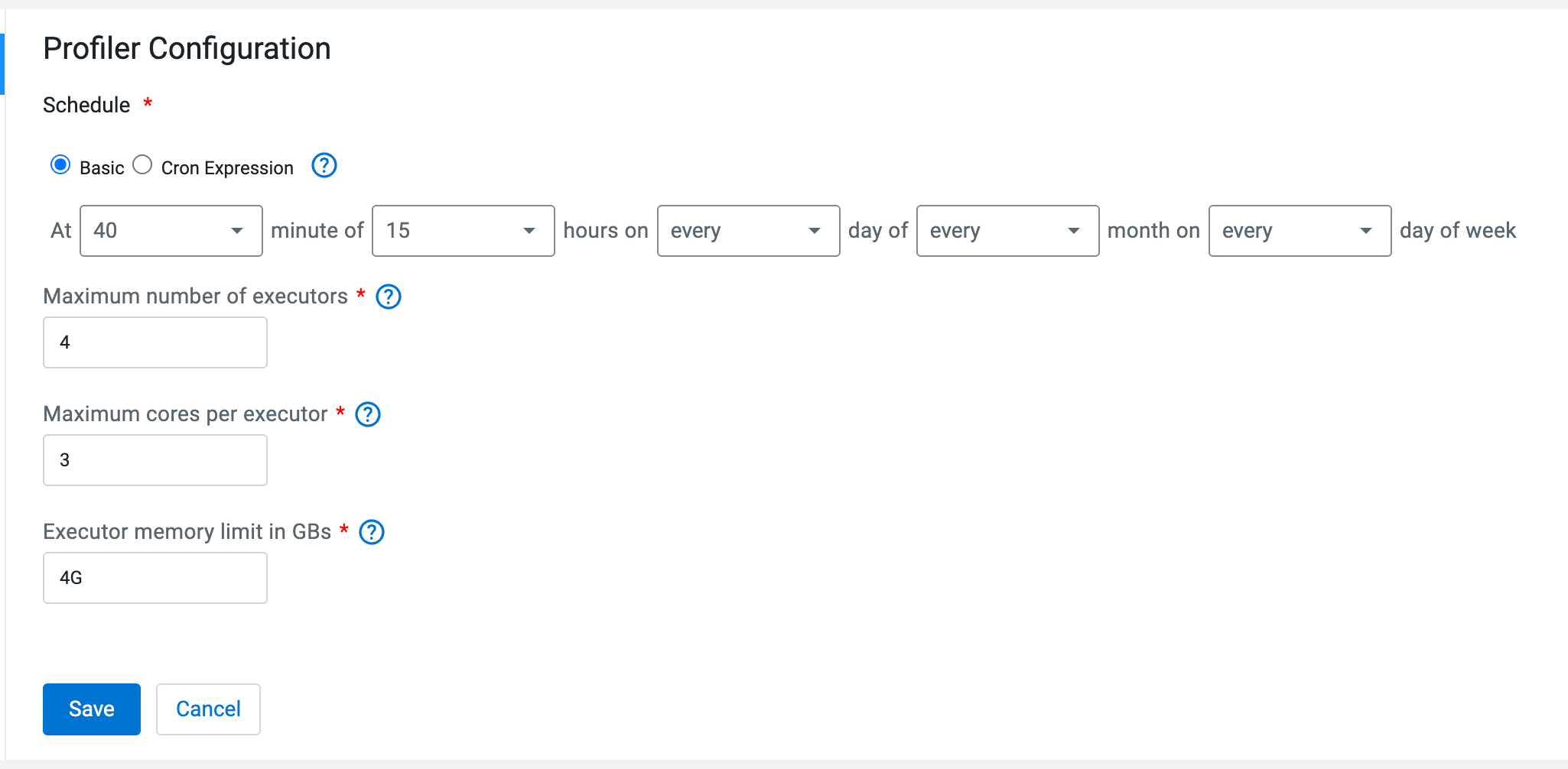1568x769 pixels.
Task: View help for Executor memory limit
Action: pos(372,532)
